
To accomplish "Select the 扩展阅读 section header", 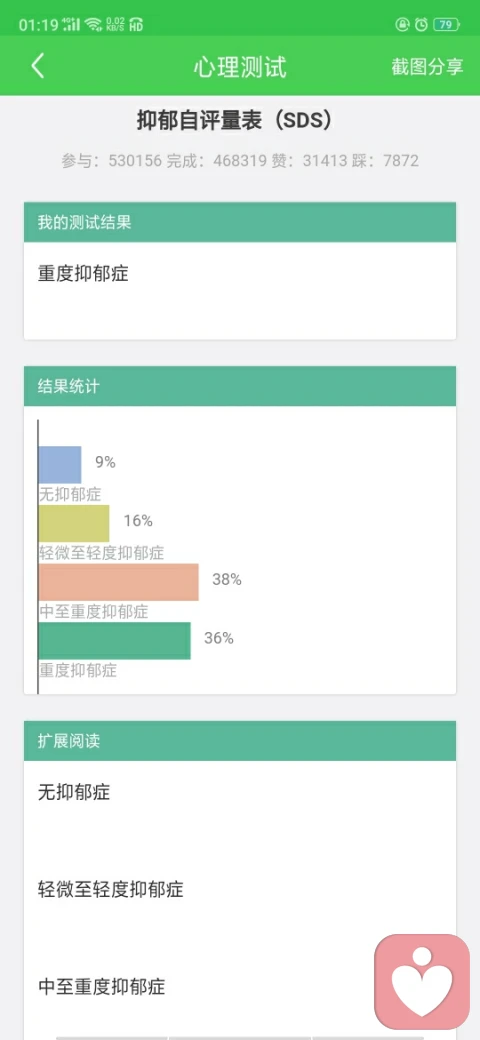I will 240,741.
